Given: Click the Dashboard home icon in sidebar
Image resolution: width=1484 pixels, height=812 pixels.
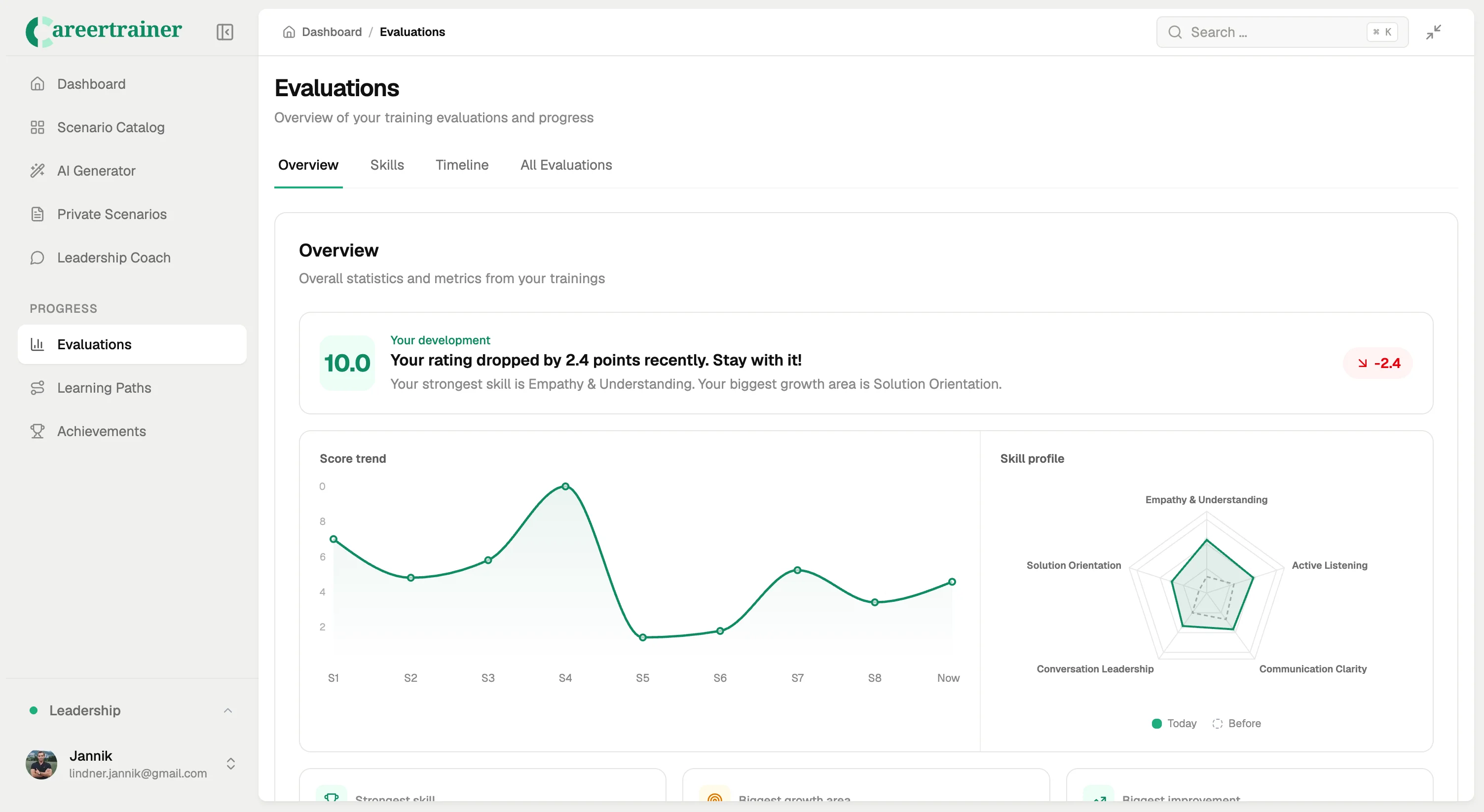Looking at the screenshot, I should [37, 84].
